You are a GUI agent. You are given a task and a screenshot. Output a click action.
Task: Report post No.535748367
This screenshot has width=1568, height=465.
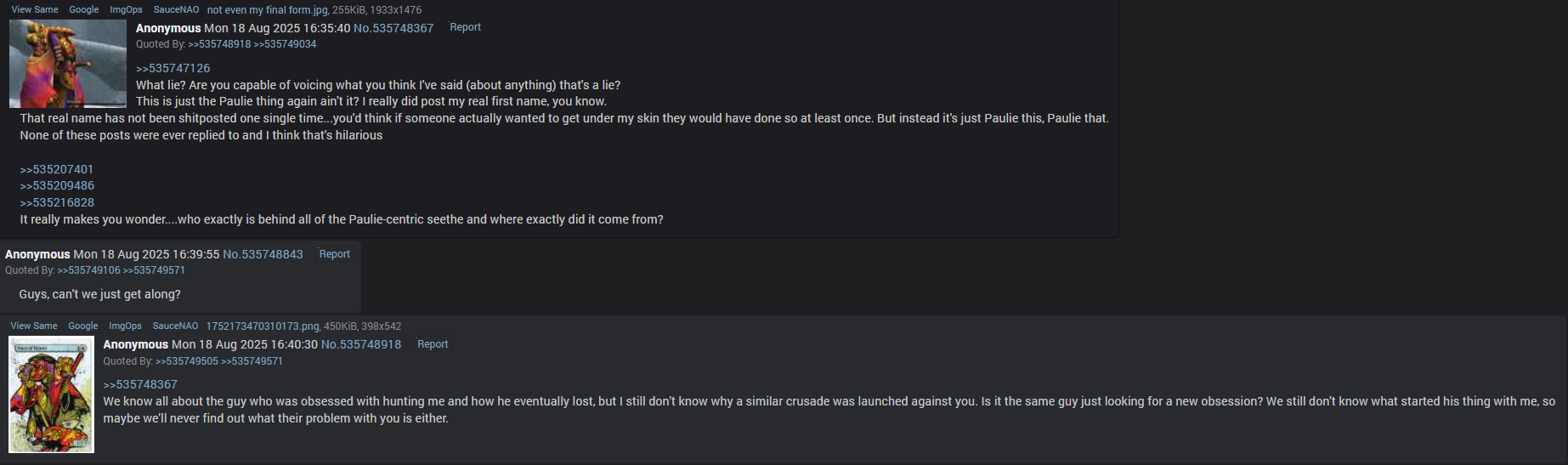pyautogui.click(x=465, y=27)
